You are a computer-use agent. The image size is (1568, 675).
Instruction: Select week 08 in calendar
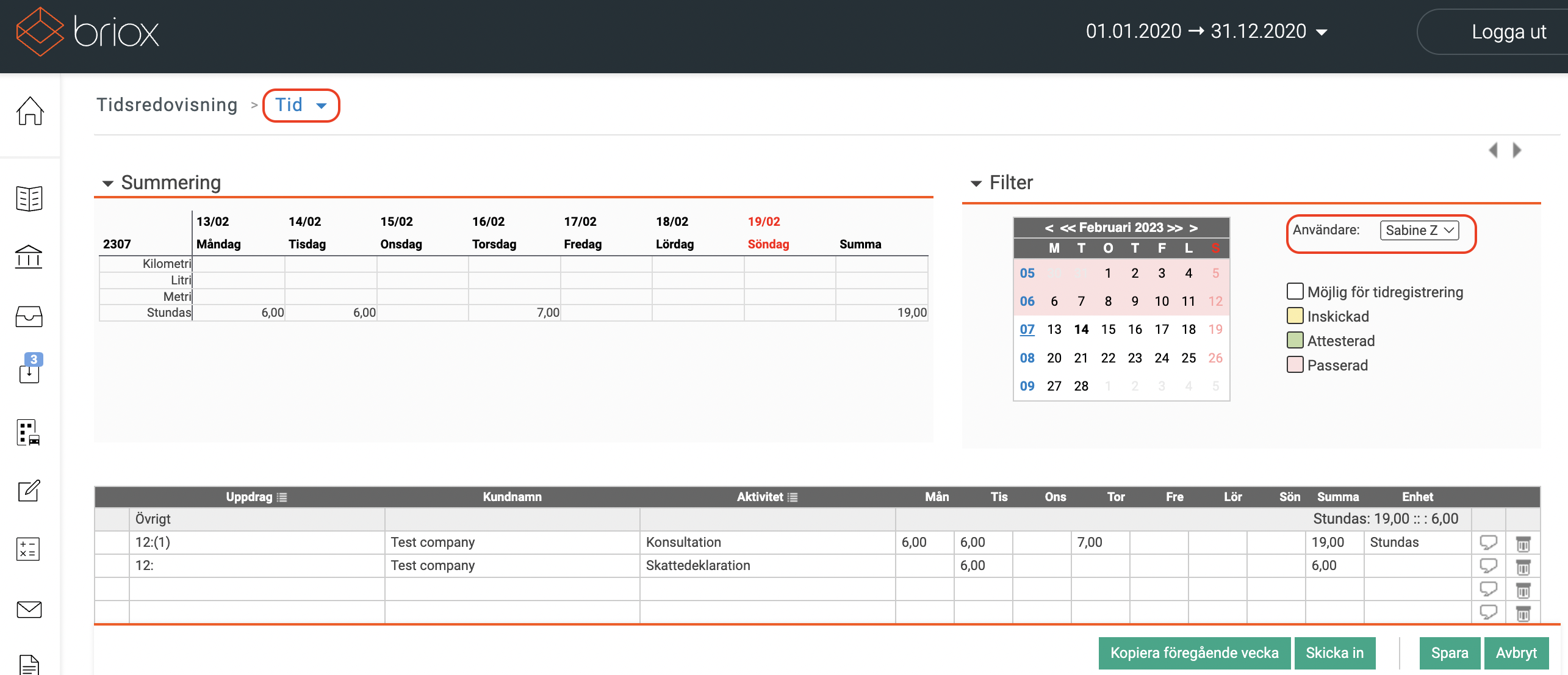[1027, 358]
